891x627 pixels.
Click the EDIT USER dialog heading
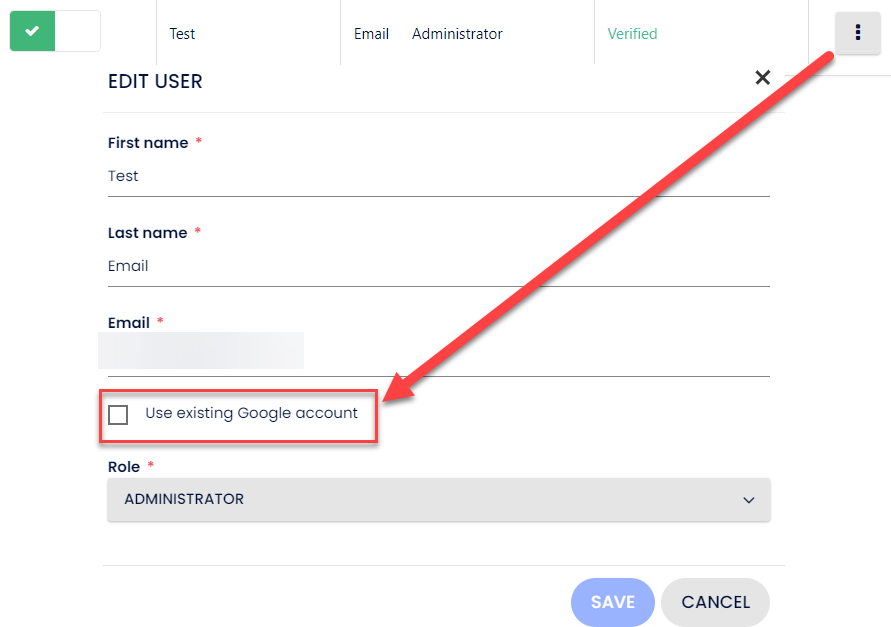point(155,82)
